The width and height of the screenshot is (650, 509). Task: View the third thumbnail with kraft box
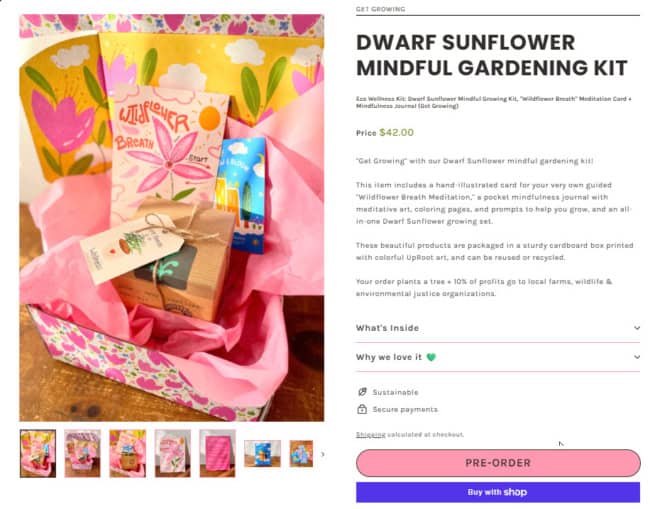click(128, 453)
